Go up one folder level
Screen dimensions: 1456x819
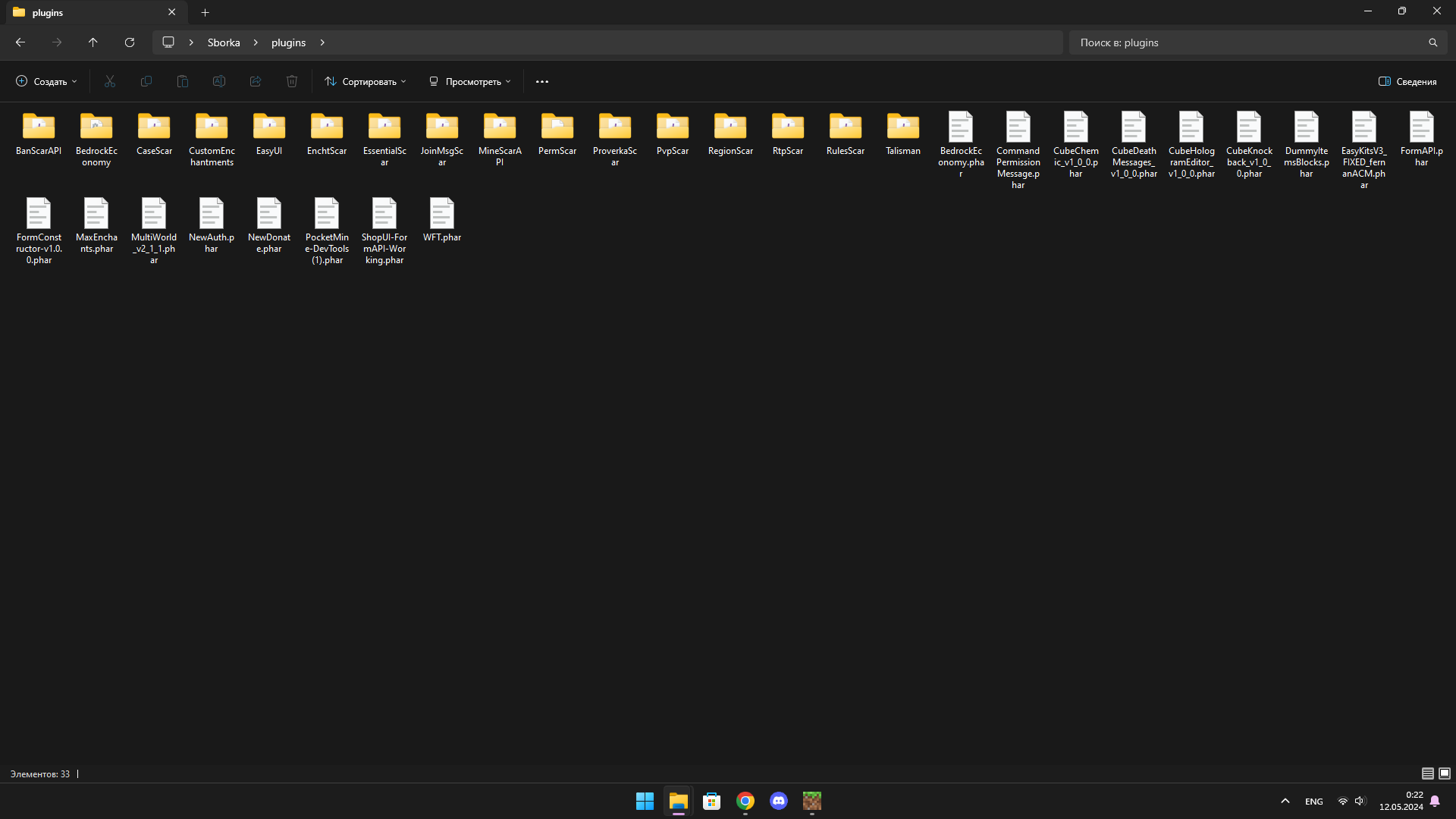click(x=93, y=42)
